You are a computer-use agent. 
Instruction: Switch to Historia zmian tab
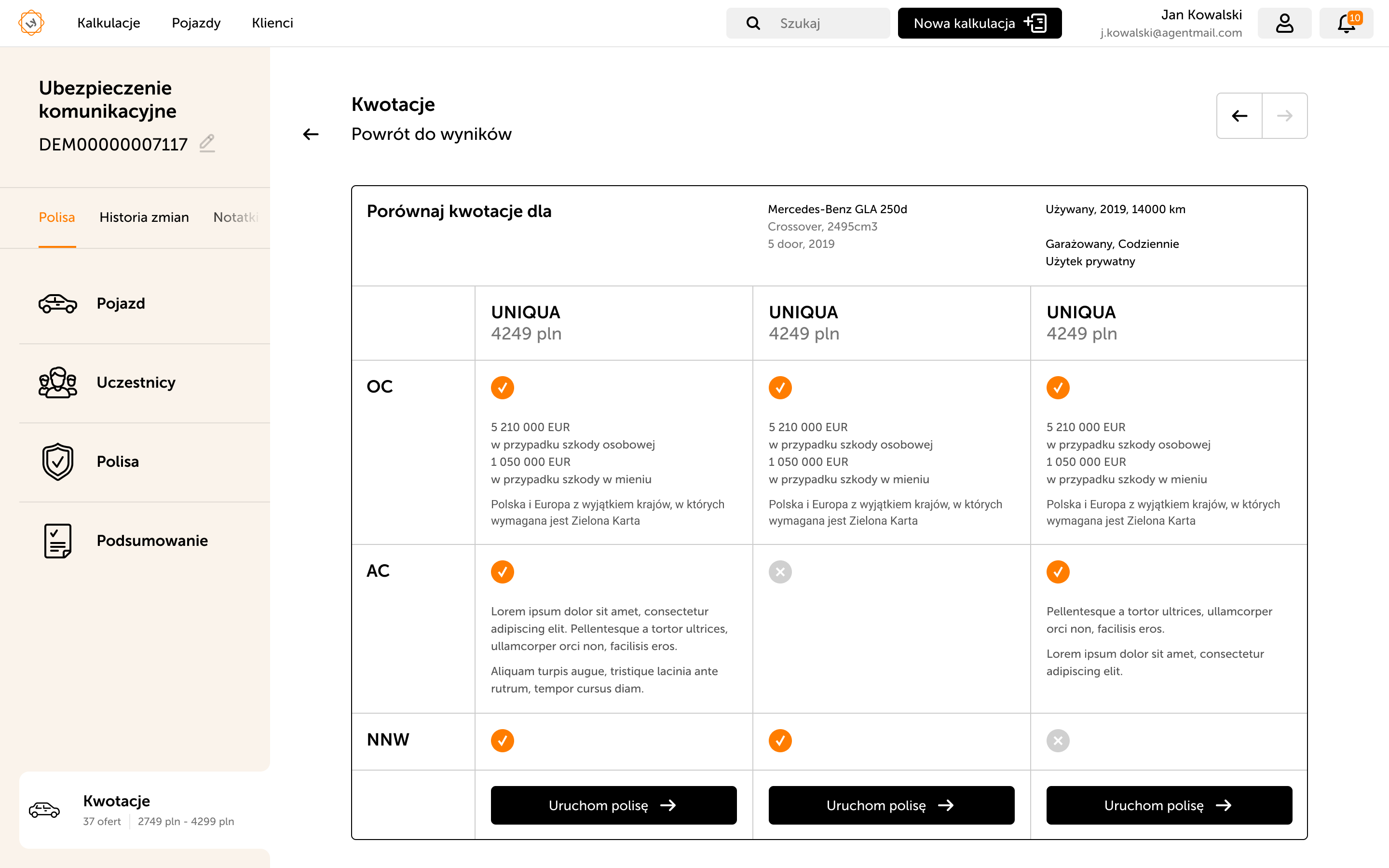tap(144, 217)
